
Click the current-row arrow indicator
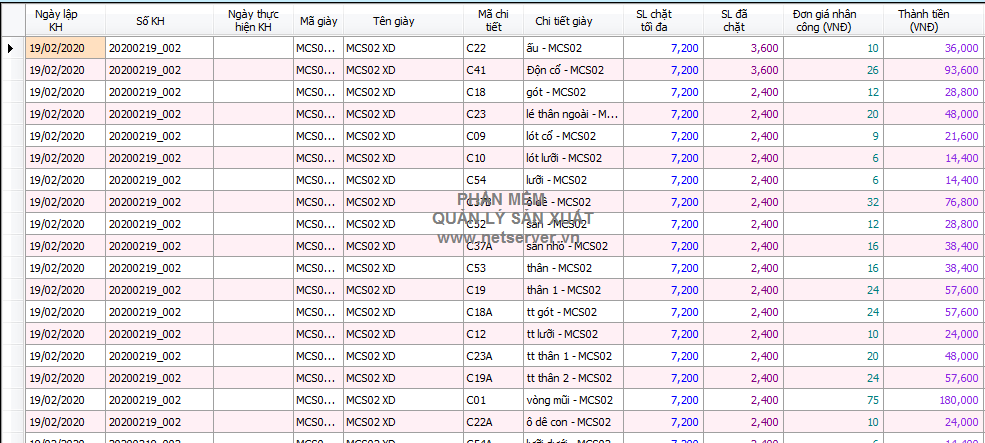[x=12, y=48]
